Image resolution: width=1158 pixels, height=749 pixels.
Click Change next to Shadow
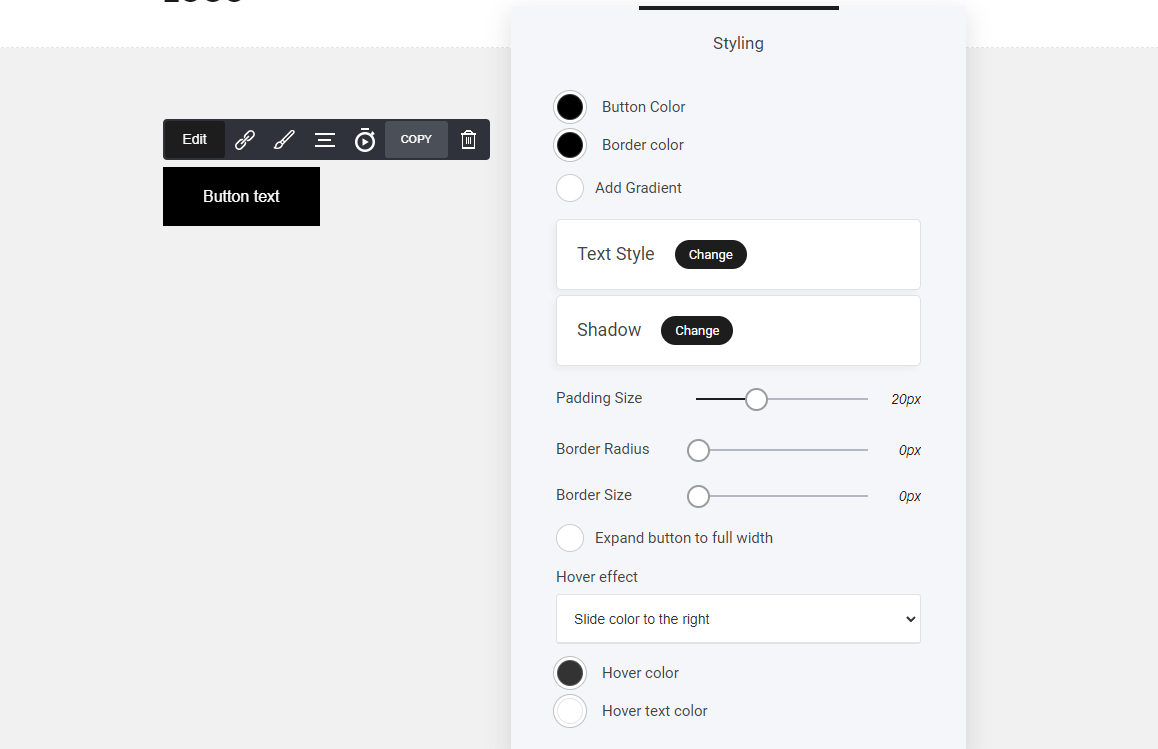tap(696, 331)
